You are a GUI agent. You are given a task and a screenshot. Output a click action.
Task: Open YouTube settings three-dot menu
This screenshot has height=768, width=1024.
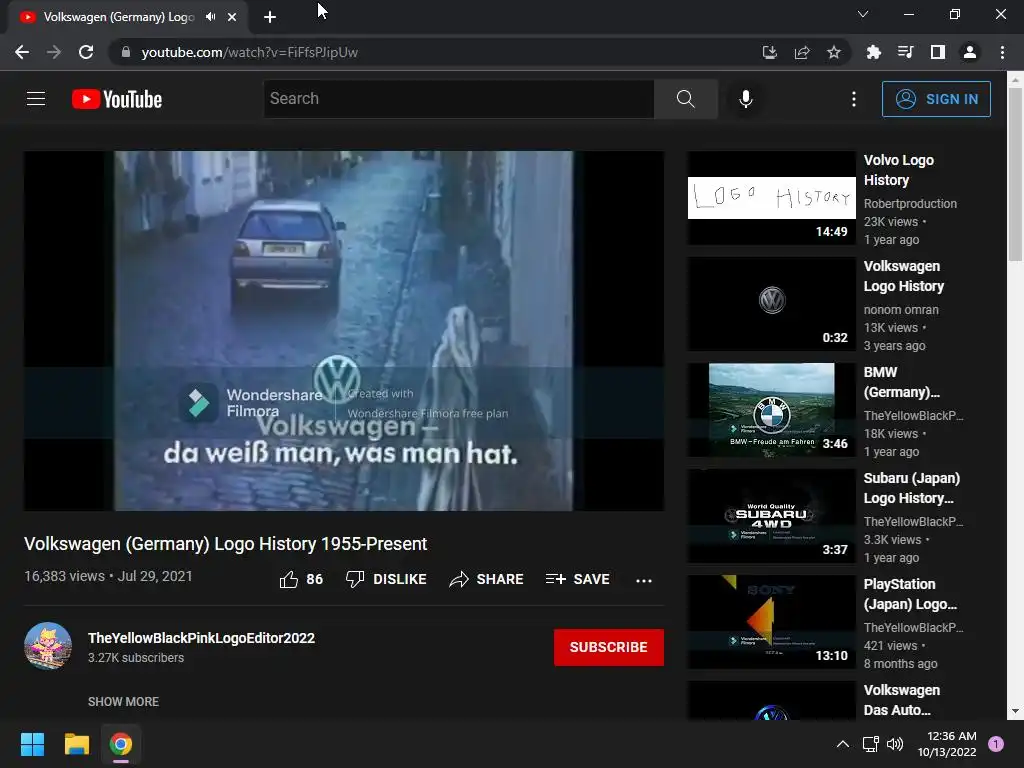pyautogui.click(x=854, y=99)
